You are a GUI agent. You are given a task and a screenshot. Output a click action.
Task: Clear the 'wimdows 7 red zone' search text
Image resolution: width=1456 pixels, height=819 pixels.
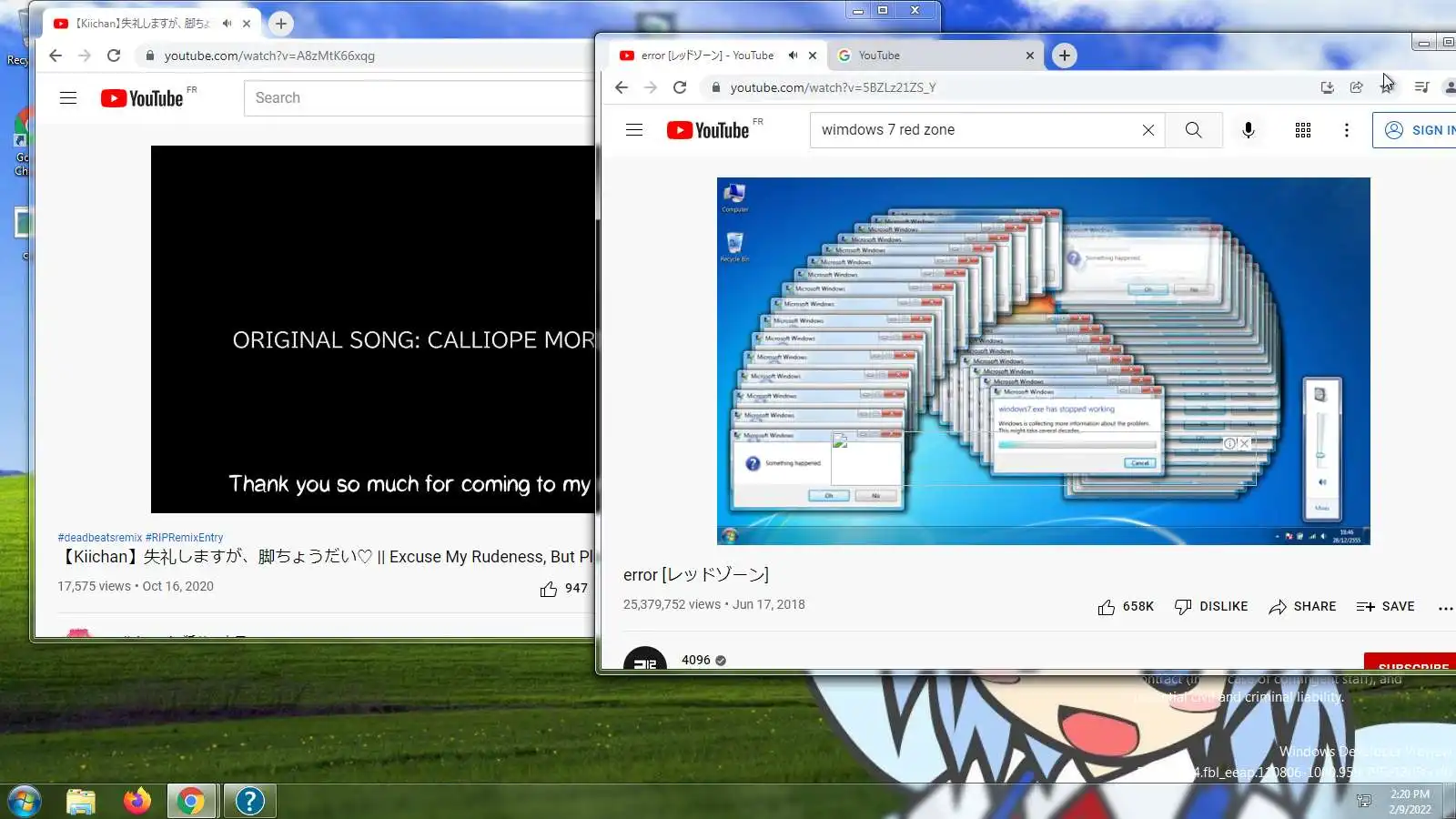[x=1148, y=130]
